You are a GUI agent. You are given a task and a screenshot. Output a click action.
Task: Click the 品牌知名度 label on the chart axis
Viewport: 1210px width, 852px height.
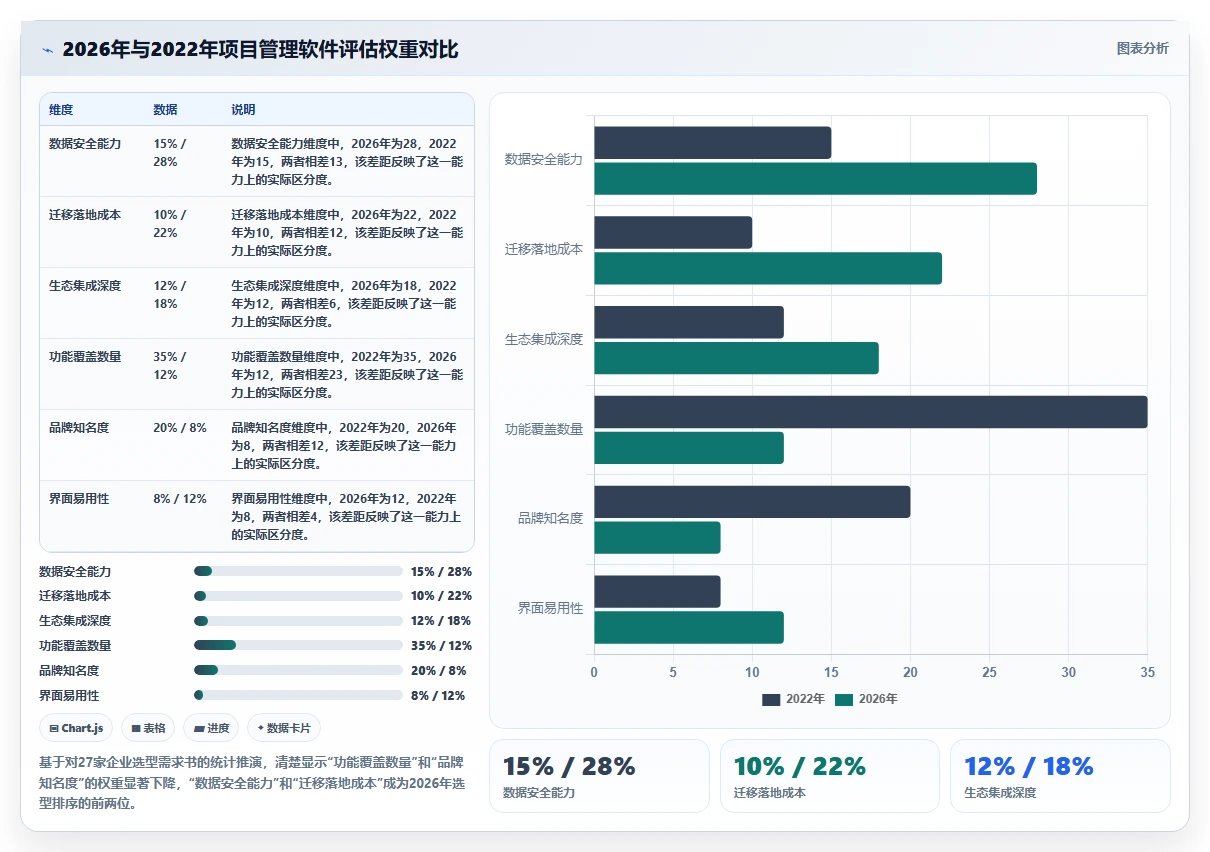(x=551, y=518)
